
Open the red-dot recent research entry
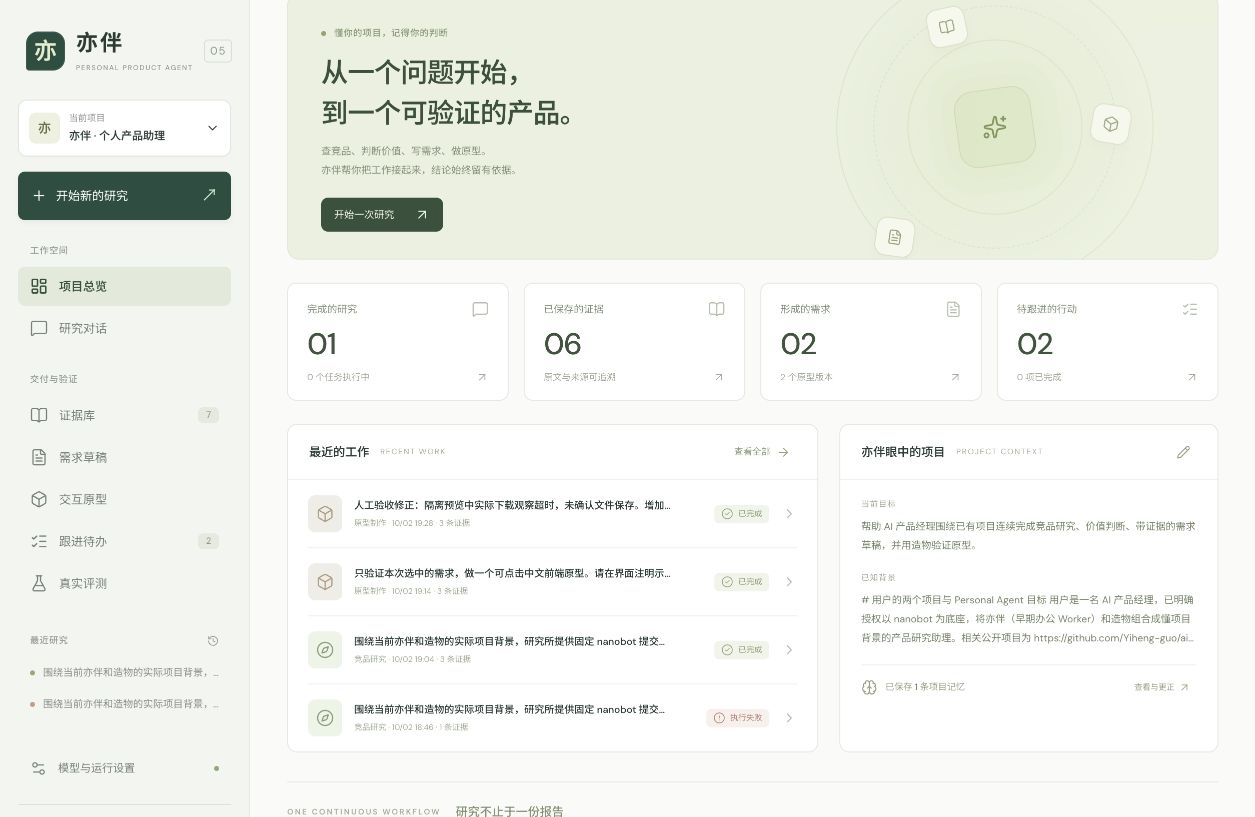124,704
